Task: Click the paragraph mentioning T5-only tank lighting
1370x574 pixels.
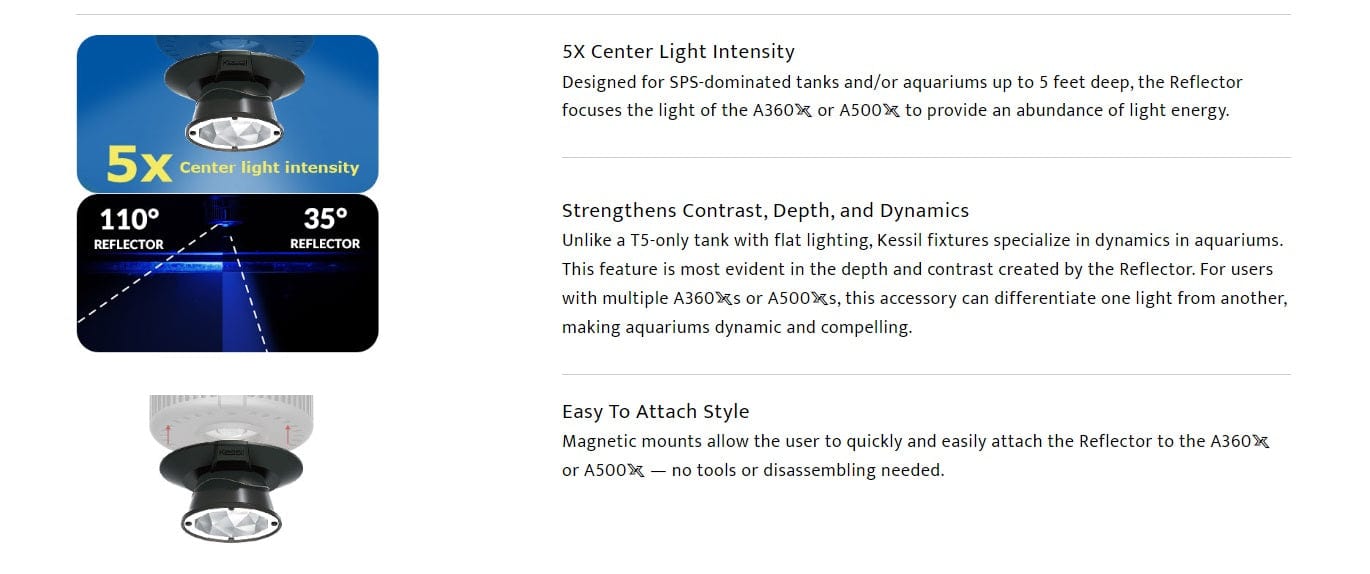Action: (x=924, y=284)
